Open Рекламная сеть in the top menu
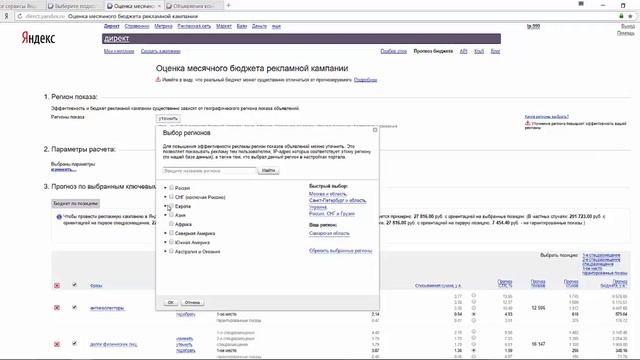 (x=194, y=26)
